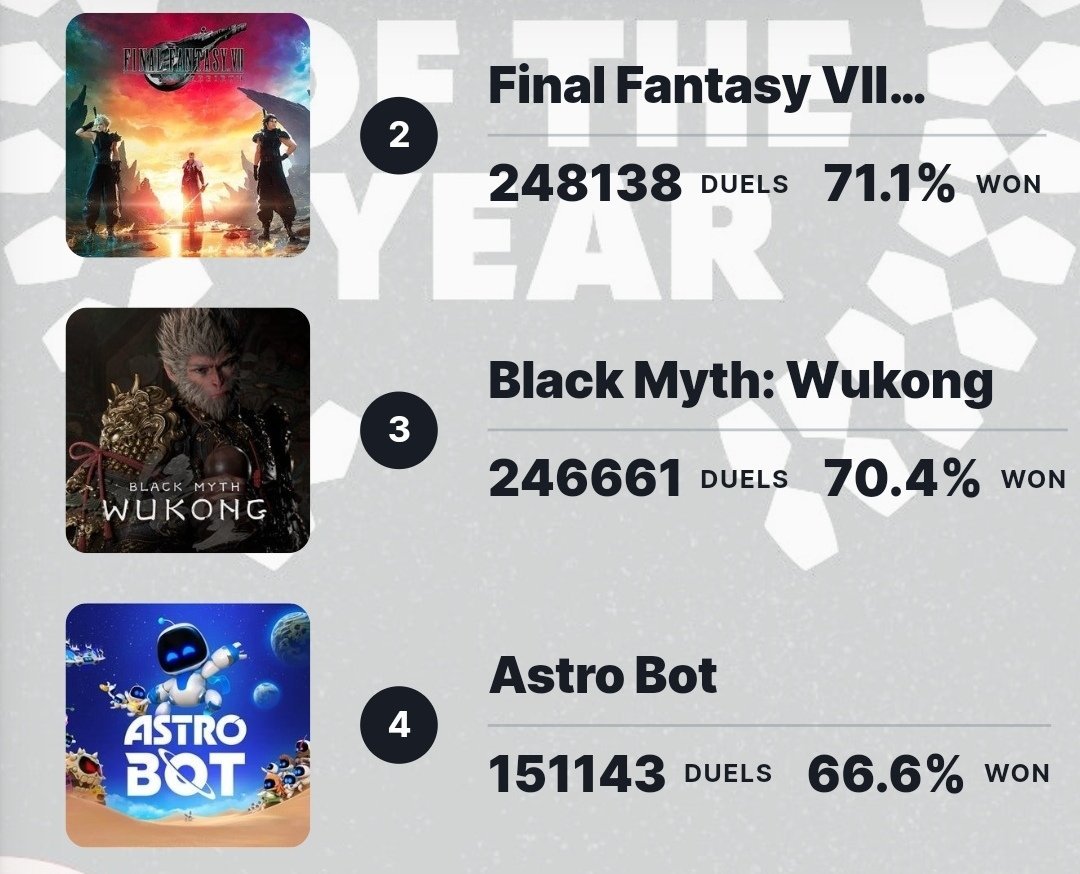The image size is (1080, 874).
Task: Open the Black Myth Wukong cover art
Action: pos(187,430)
